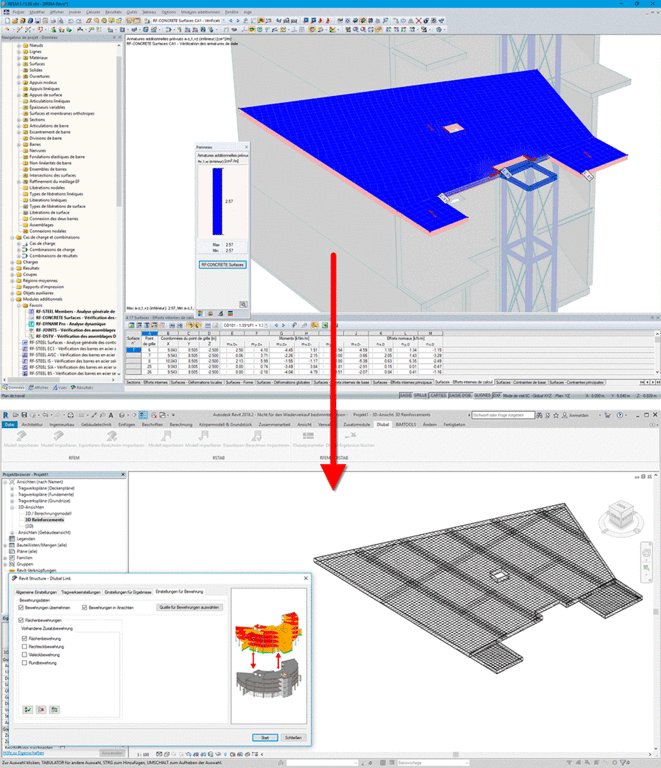Close the Revit Structure - Dlubal Link dialog
The width and height of the screenshot is (661, 768).
click(x=306, y=578)
